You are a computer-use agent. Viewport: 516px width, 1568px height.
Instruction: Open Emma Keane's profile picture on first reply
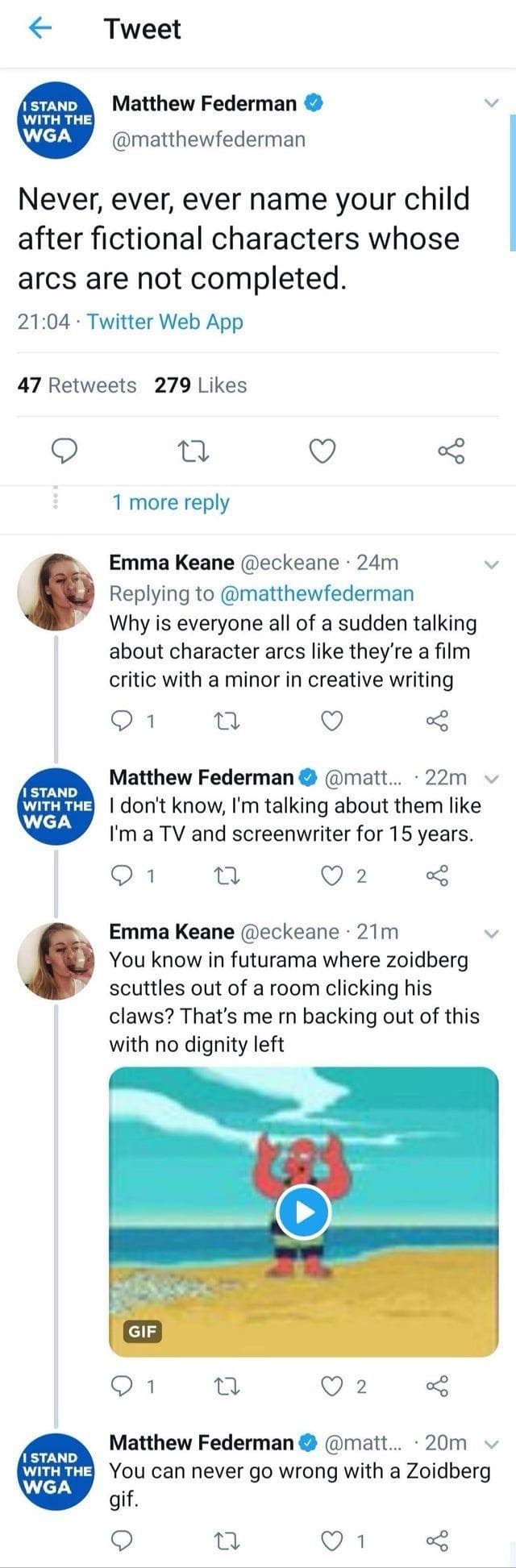pos(55,592)
